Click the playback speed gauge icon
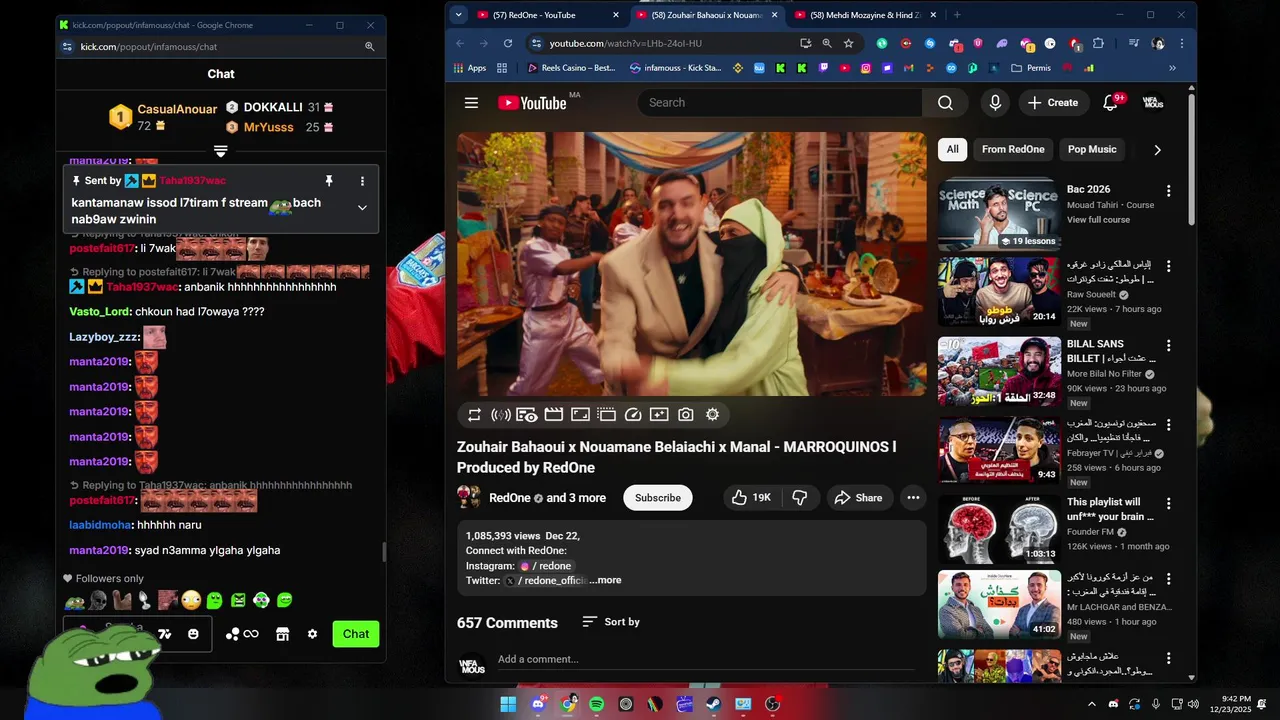This screenshot has width=1280, height=720. click(633, 415)
